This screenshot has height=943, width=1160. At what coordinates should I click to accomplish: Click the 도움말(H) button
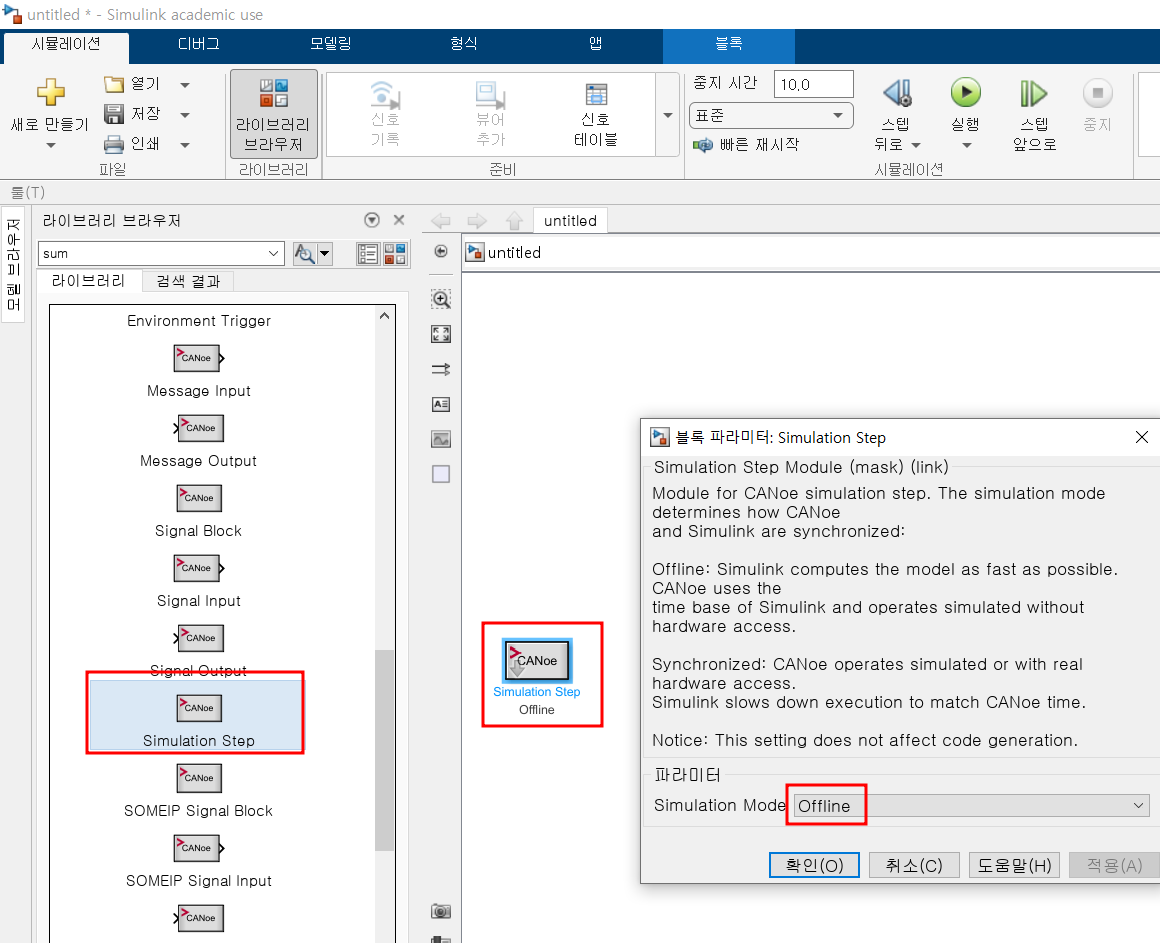[x=1014, y=865]
